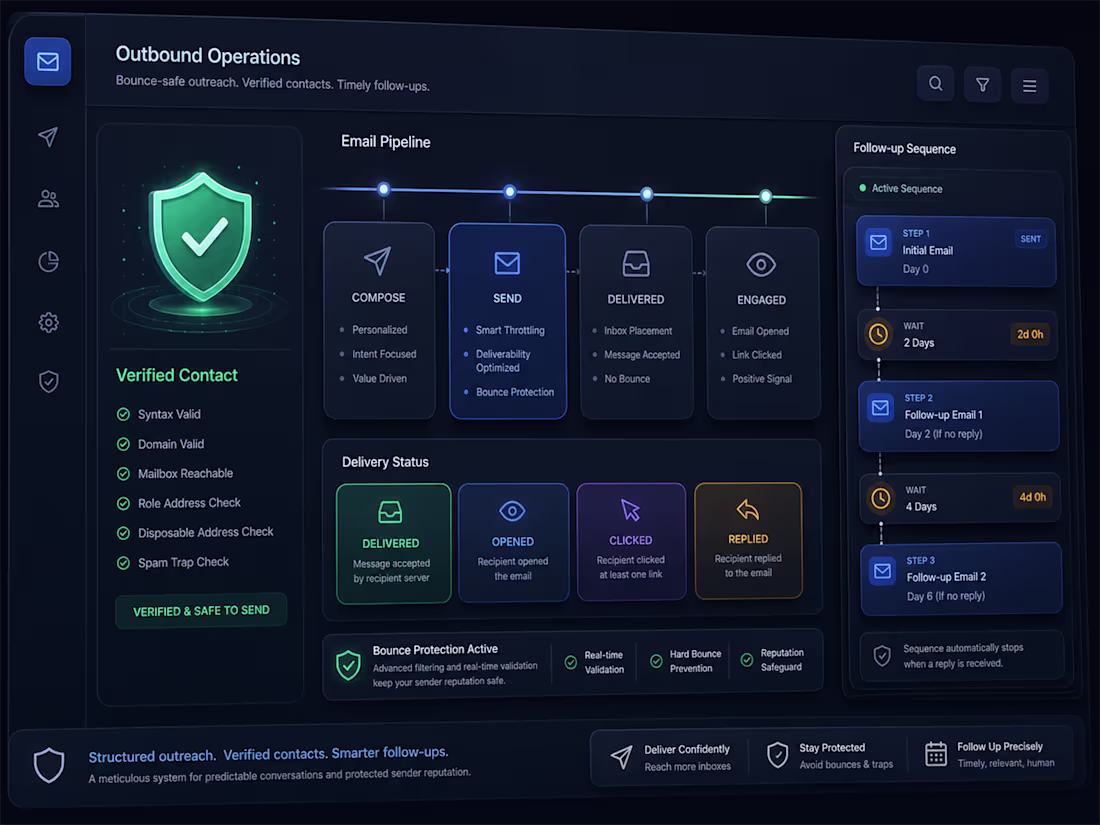Click the eye icon in Opened card

point(512,511)
